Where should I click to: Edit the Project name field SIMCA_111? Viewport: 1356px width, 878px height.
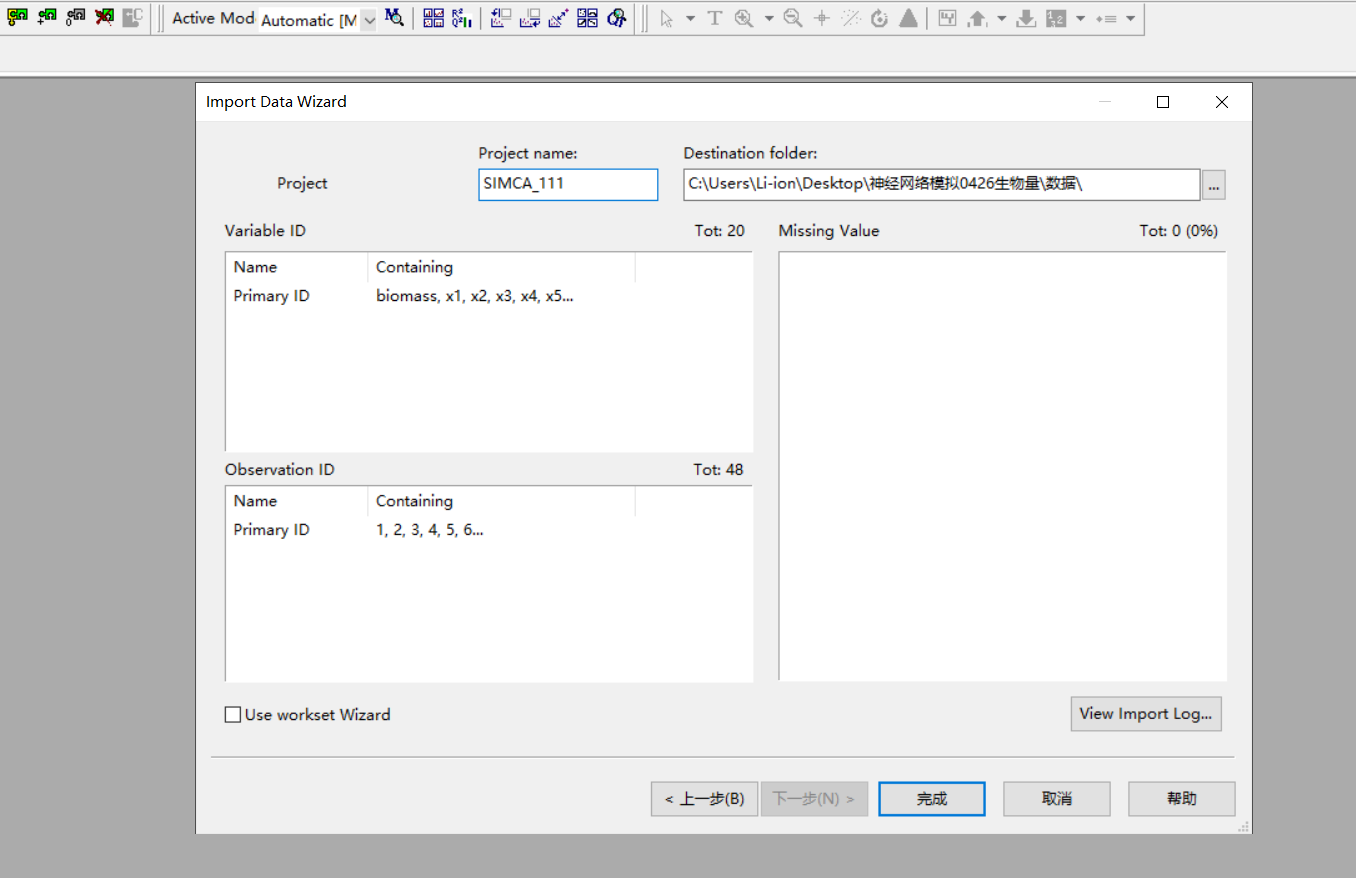coord(568,184)
